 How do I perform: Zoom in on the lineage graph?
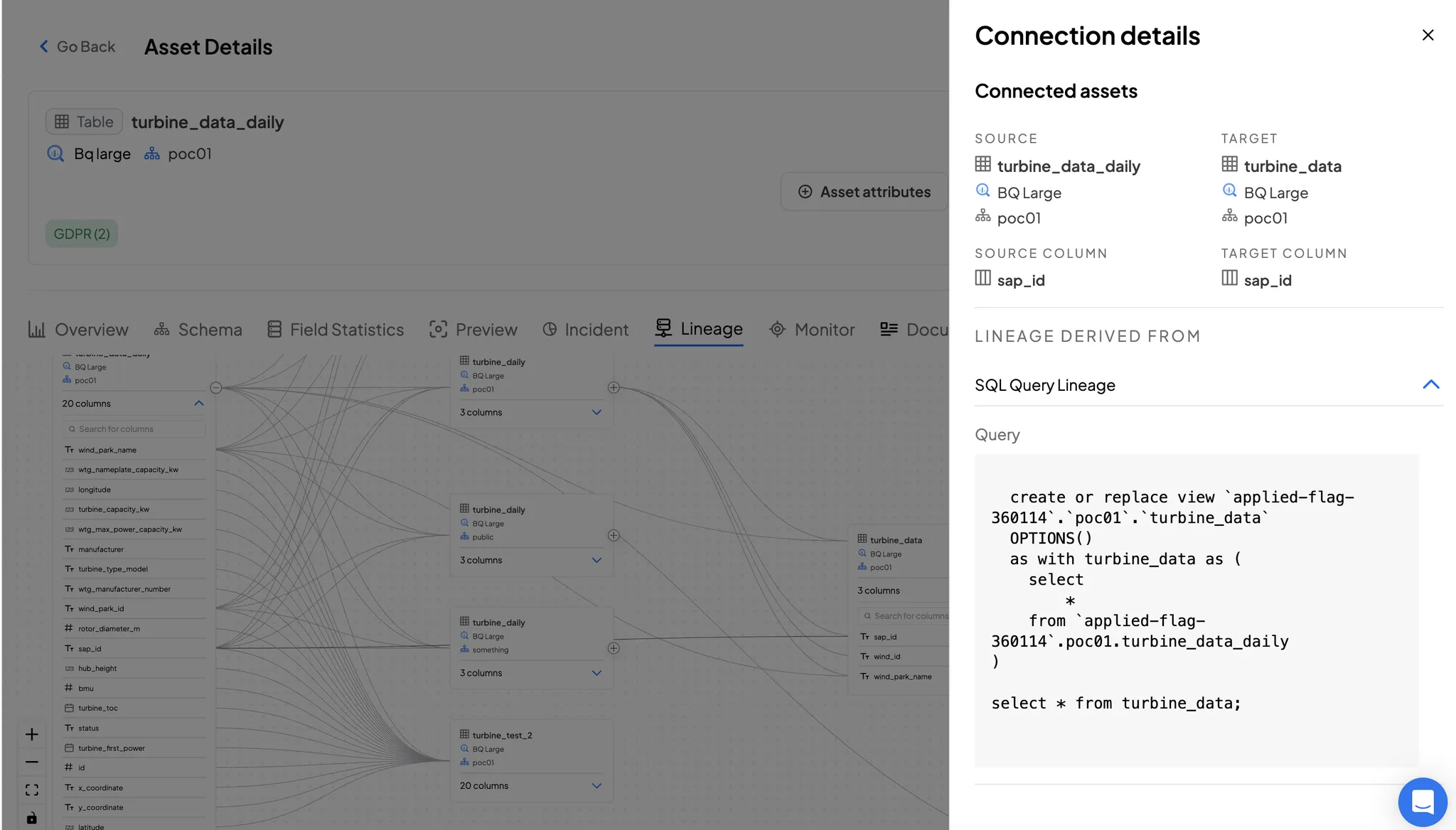click(32, 734)
